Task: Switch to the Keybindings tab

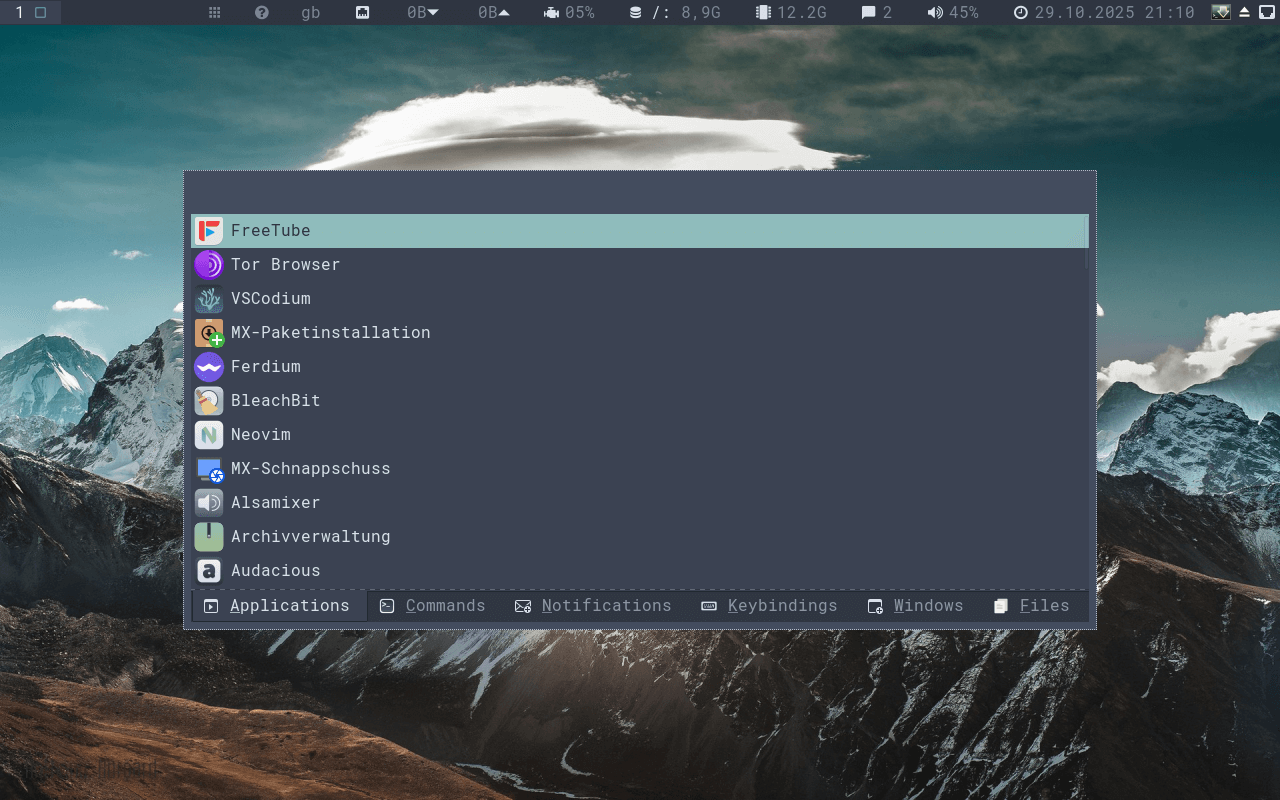Action: (770, 605)
